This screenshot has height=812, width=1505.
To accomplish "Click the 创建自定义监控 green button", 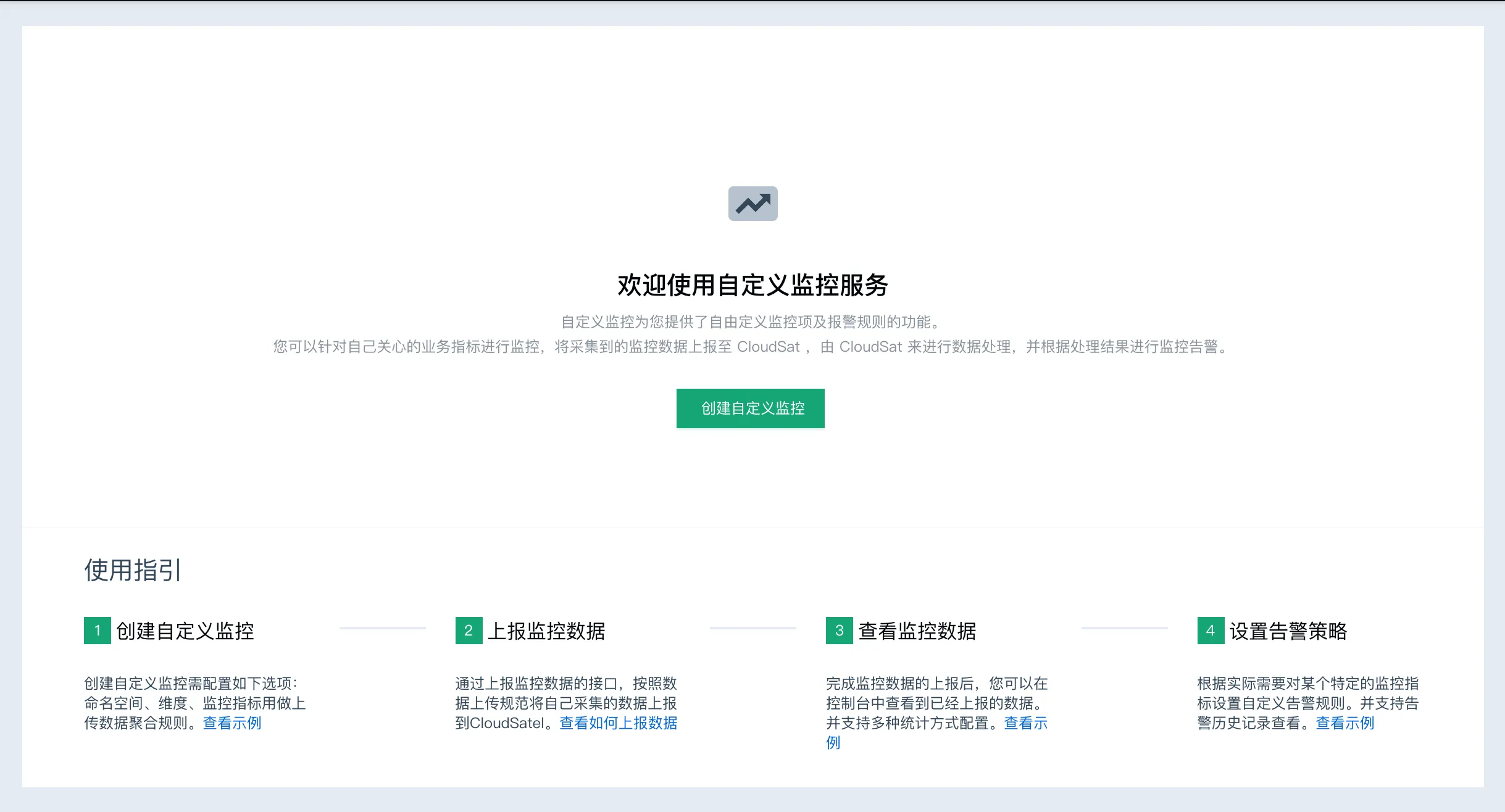I will pos(750,408).
